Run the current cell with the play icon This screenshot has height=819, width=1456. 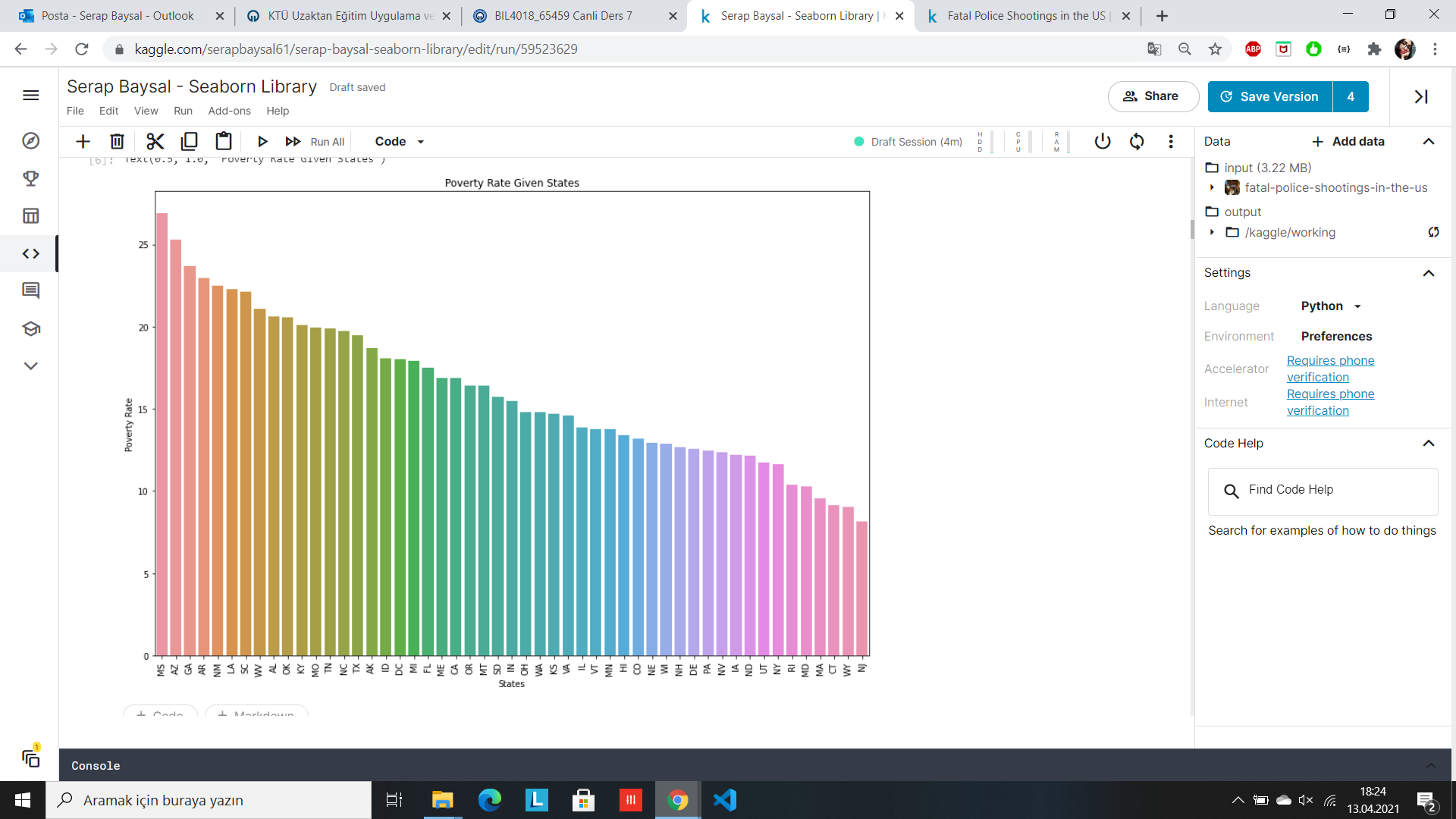point(262,141)
